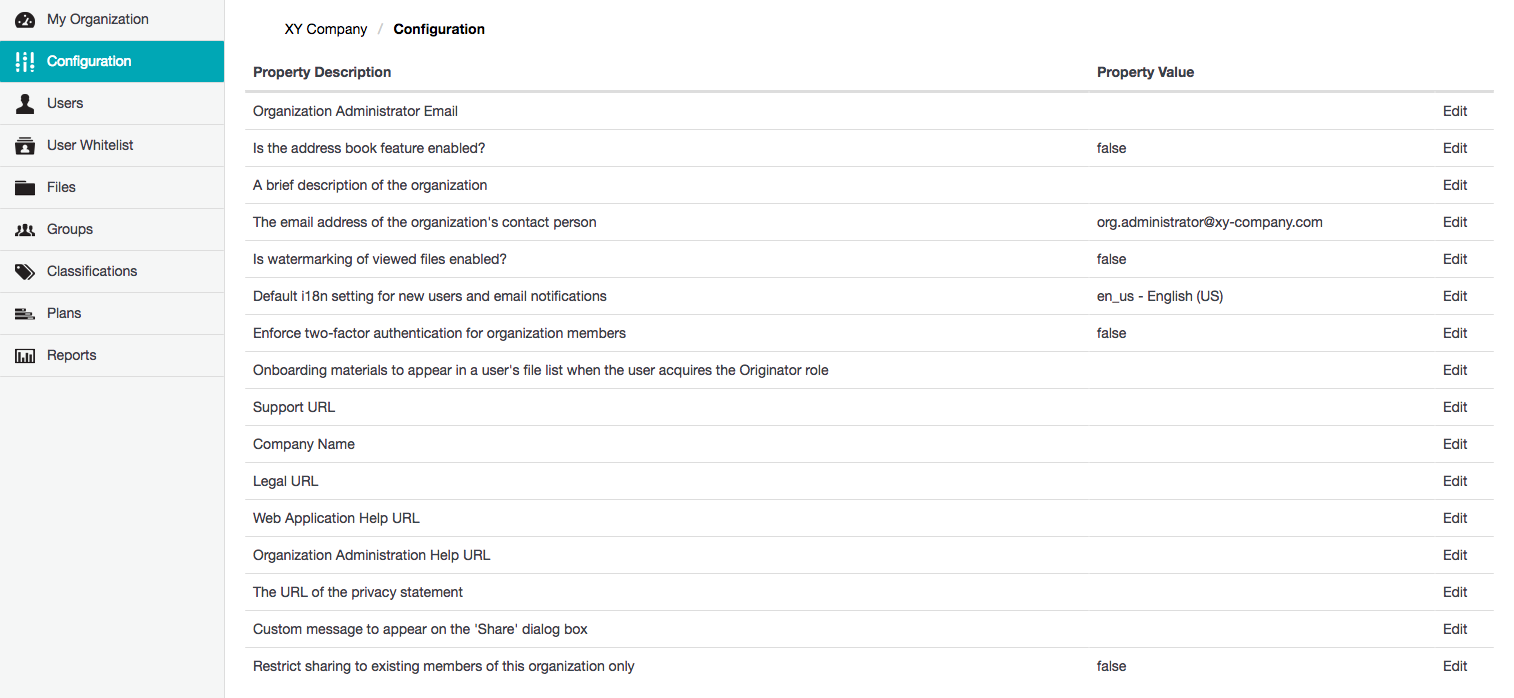The image size is (1514, 698).
Task: Edit the Support URL property
Action: coord(1455,407)
